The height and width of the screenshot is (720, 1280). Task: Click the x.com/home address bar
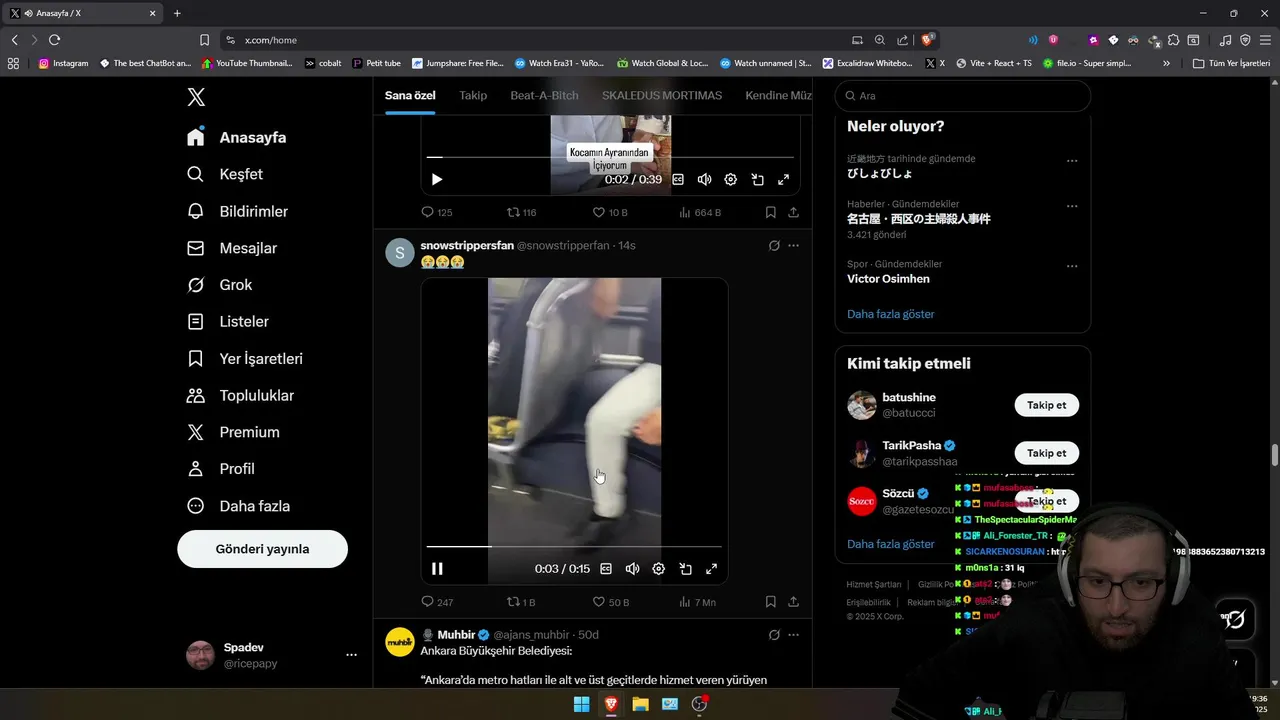pyautogui.click(x=540, y=40)
